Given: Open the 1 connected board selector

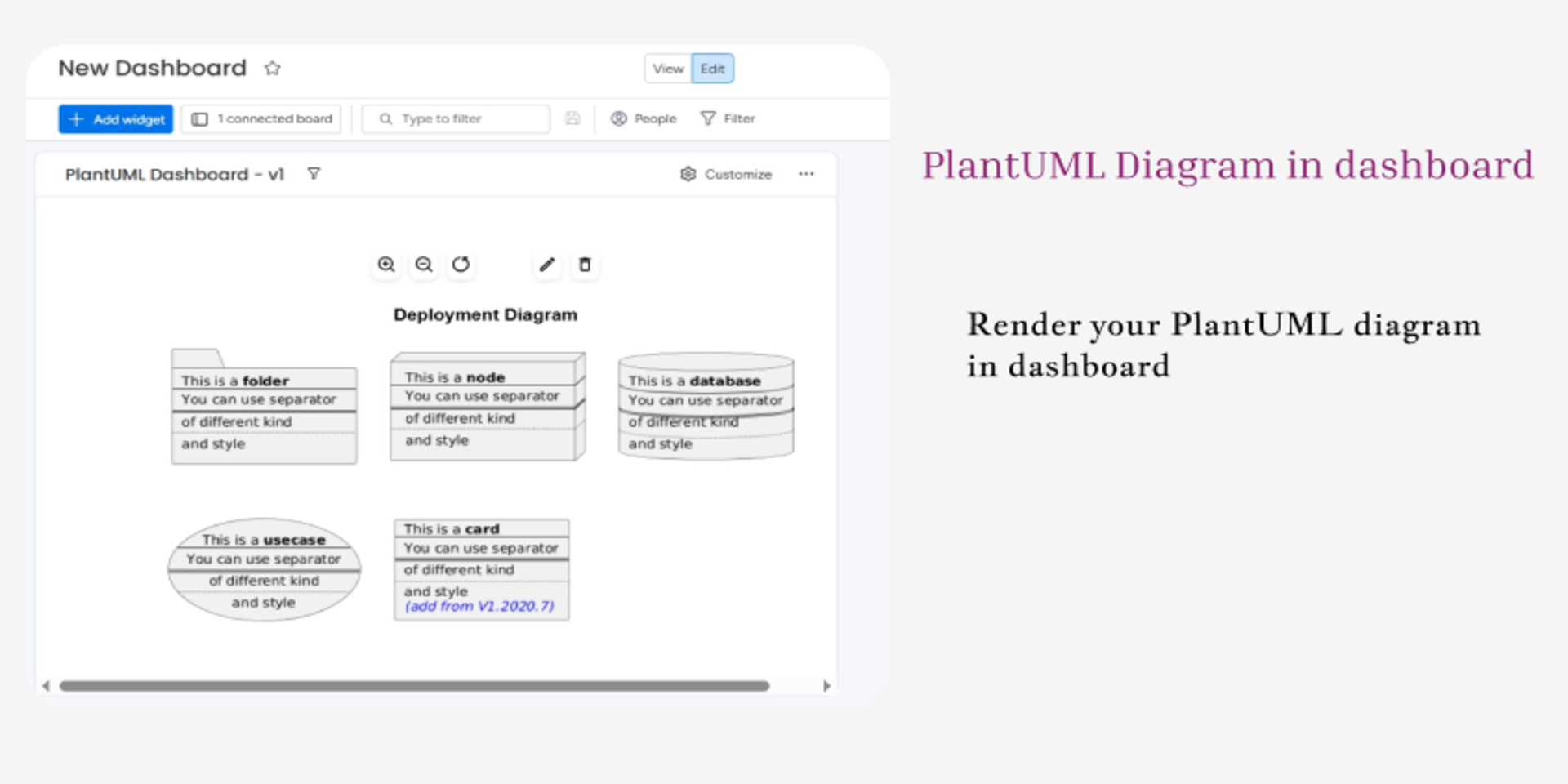Looking at the screenshot, I should click(x=261, y=119).
